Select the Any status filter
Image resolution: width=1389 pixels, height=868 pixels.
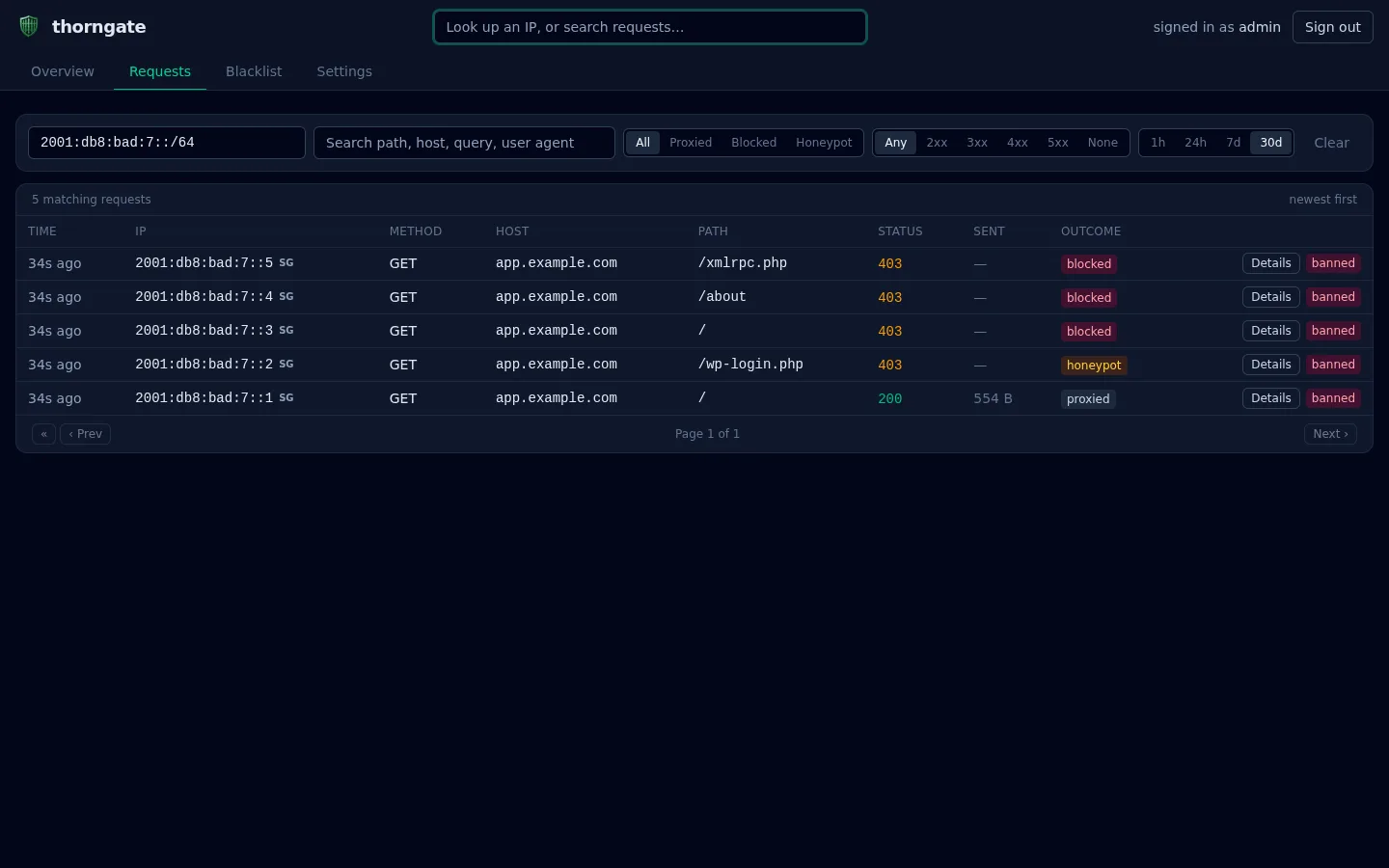[x=896, y=143]
